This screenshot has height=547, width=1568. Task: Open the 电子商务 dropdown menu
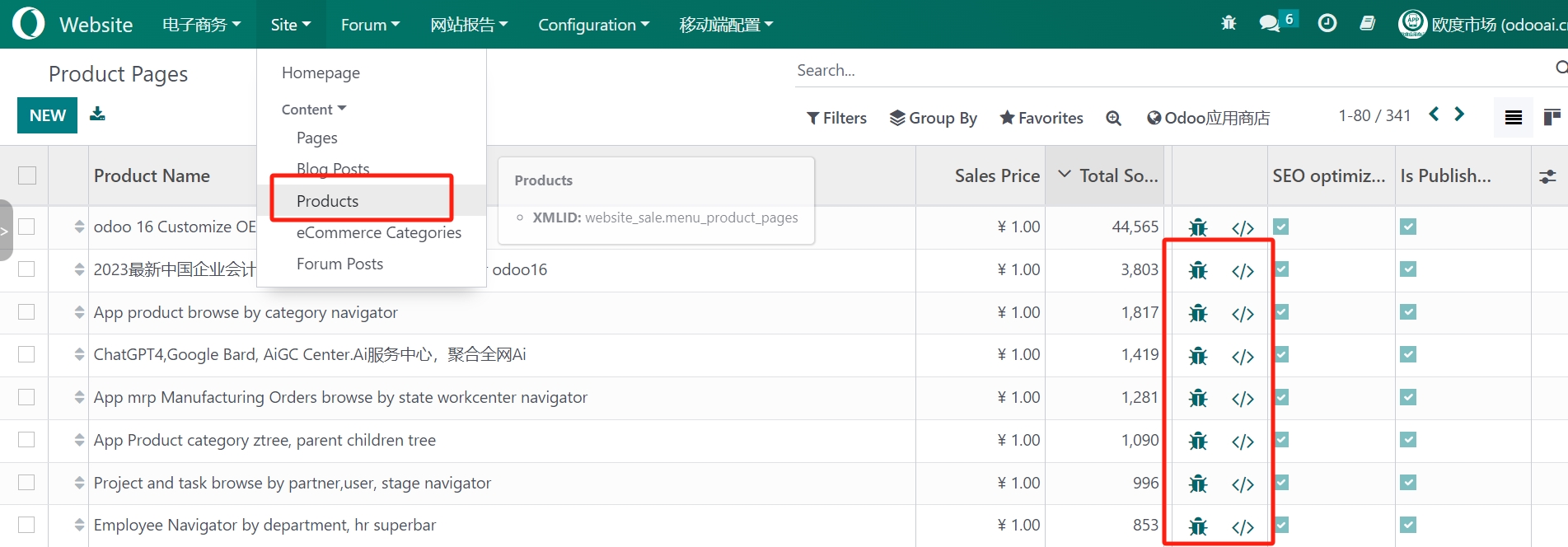(202, 25)
